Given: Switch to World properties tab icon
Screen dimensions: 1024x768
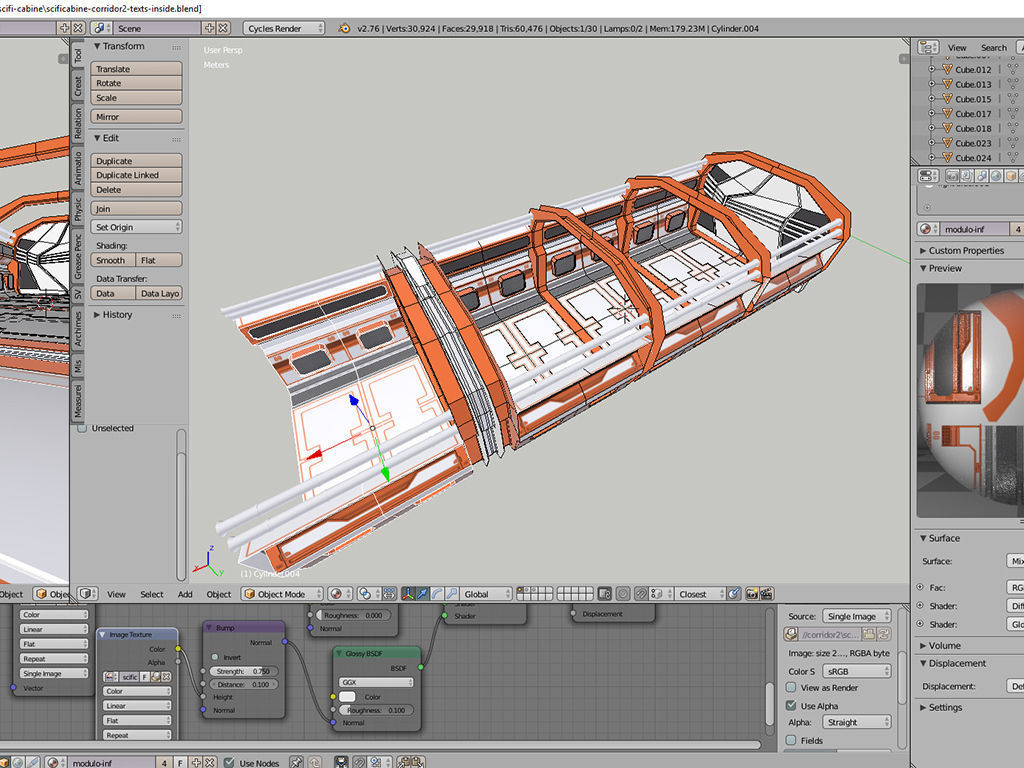Looking at the screenshot, I should coord(996,176).
